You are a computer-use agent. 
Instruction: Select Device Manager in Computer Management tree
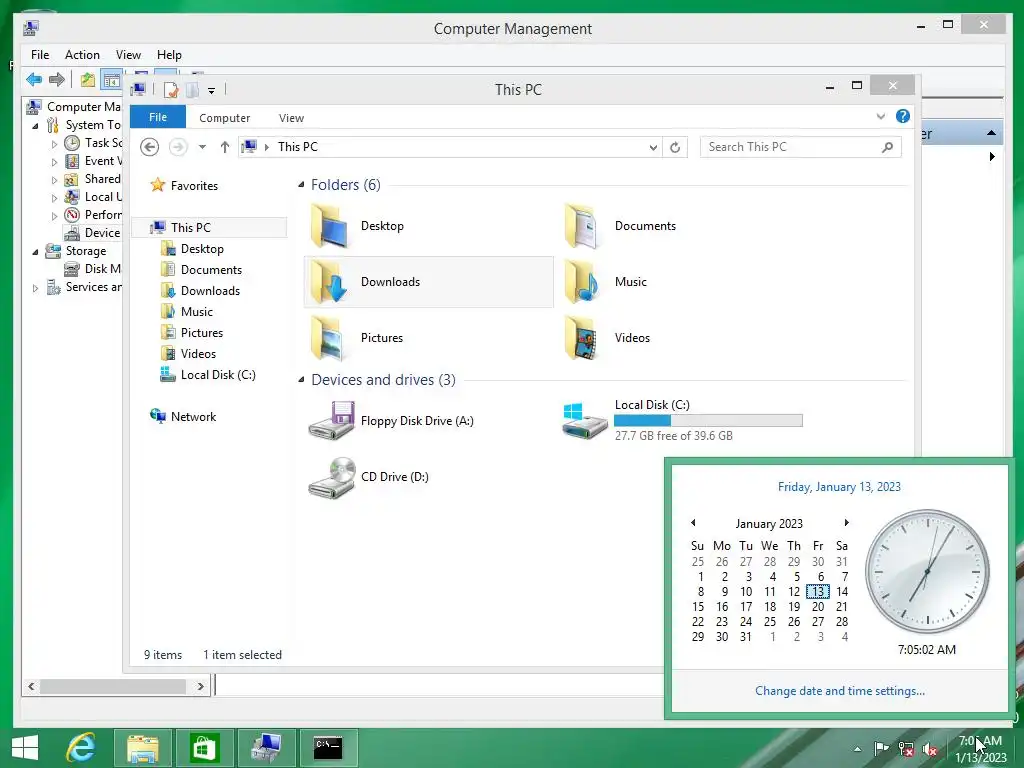(x=92, y=232)
